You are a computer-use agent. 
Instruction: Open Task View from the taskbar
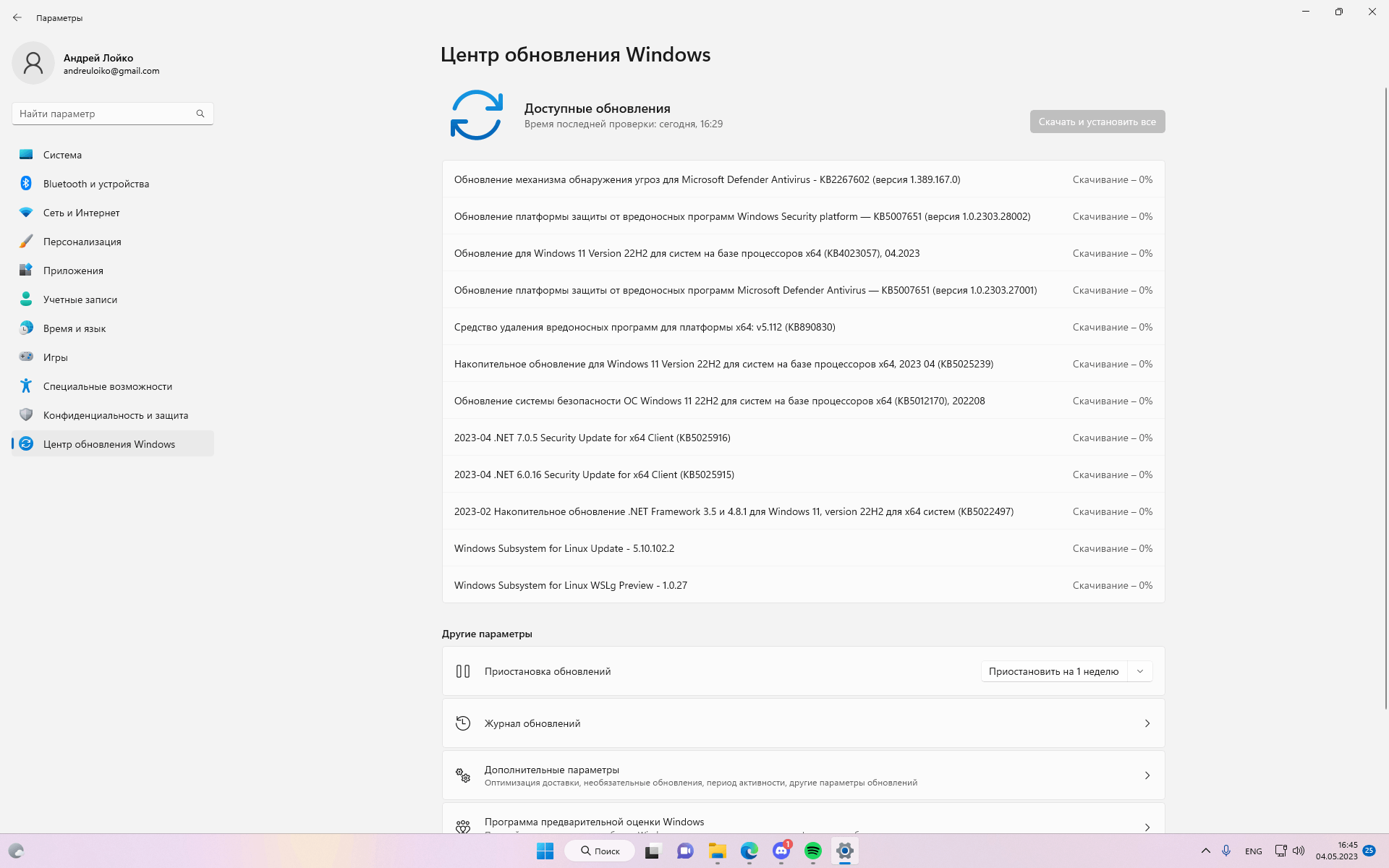point(653,851)
